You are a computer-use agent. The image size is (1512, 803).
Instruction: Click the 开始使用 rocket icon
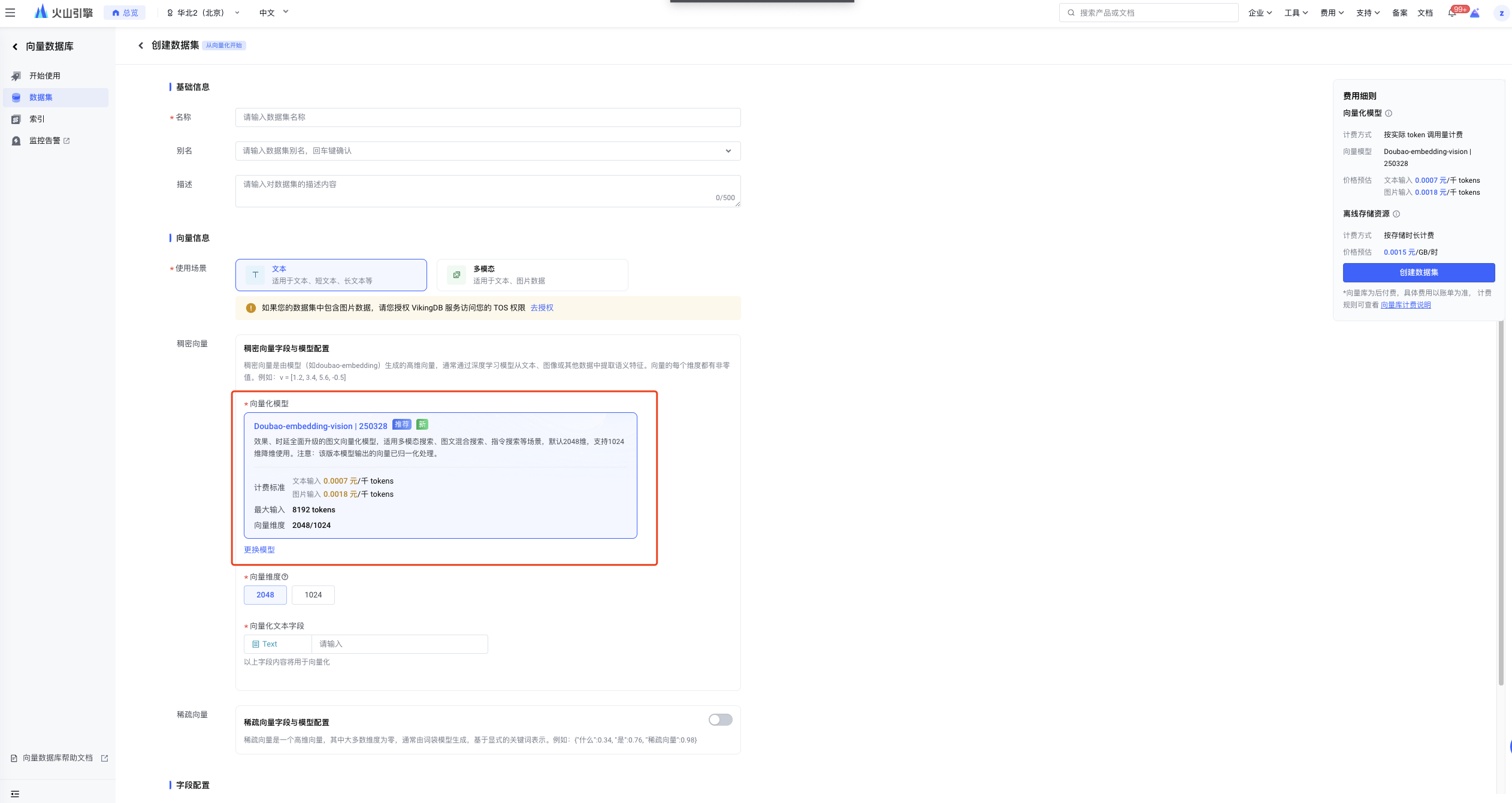(x=16, y=76)
